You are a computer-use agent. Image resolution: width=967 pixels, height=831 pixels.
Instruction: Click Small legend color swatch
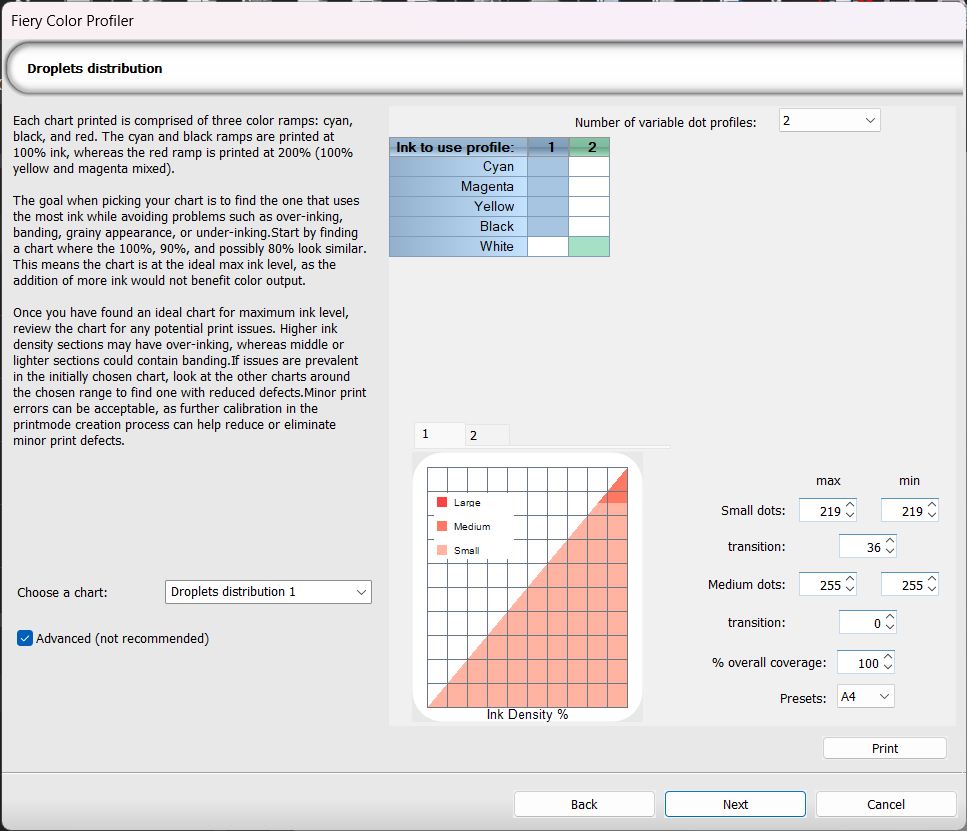442,550
